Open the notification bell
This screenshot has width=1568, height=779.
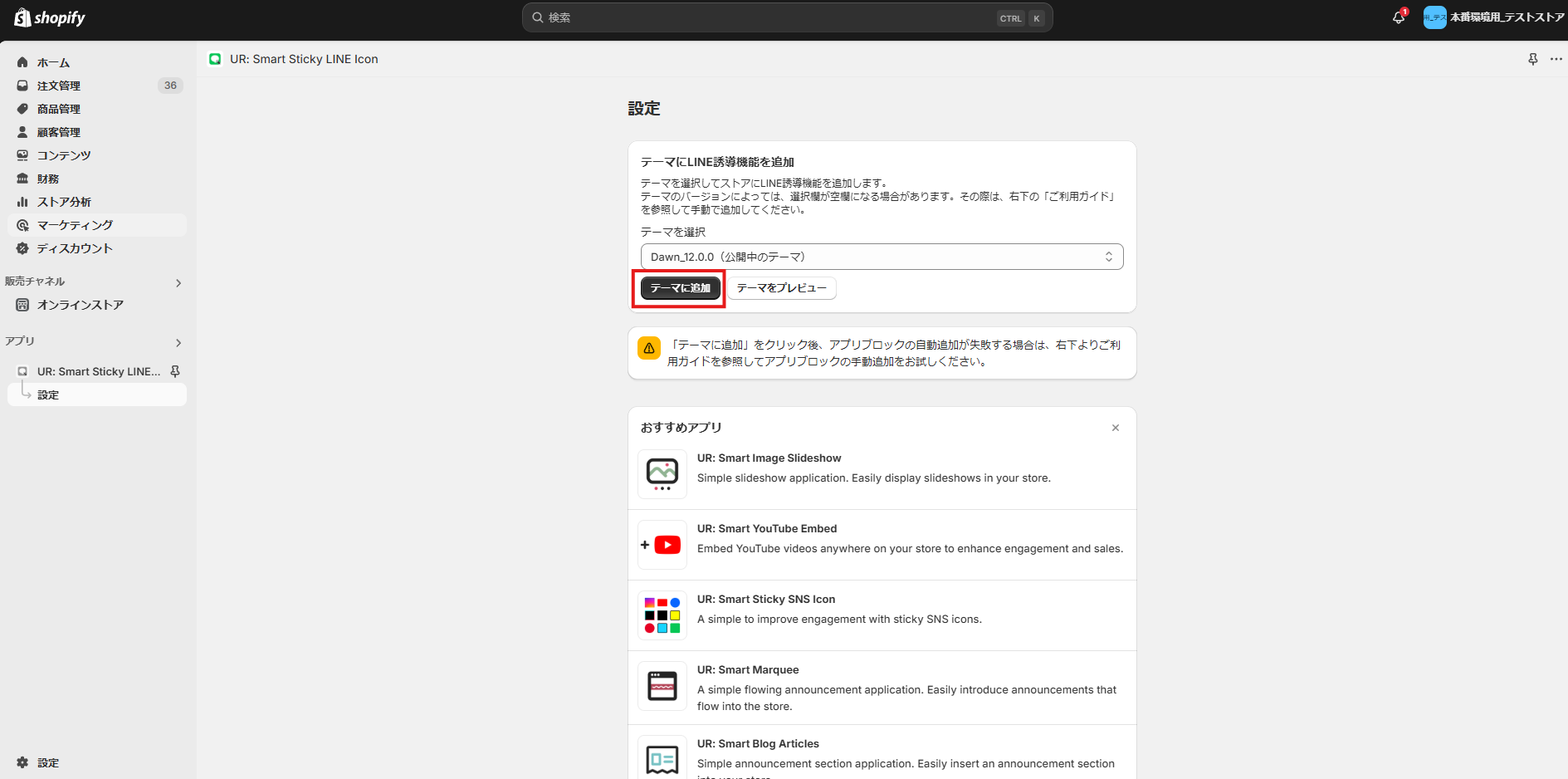point(1398,17)
